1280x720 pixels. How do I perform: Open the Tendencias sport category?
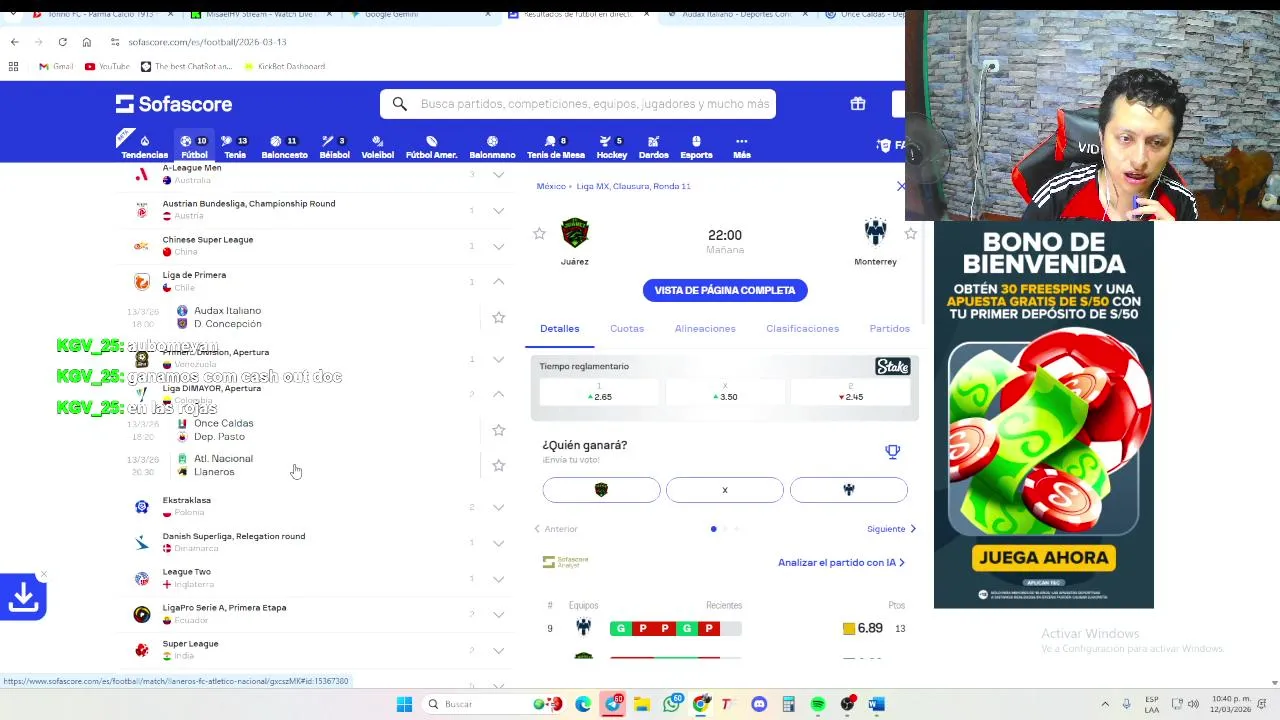pos(144,147)
